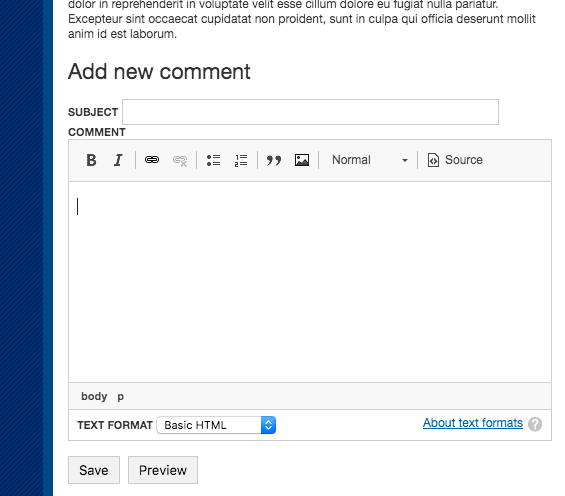
Task: Click the Normal dropdown arrow
Action: coord(405,160)
